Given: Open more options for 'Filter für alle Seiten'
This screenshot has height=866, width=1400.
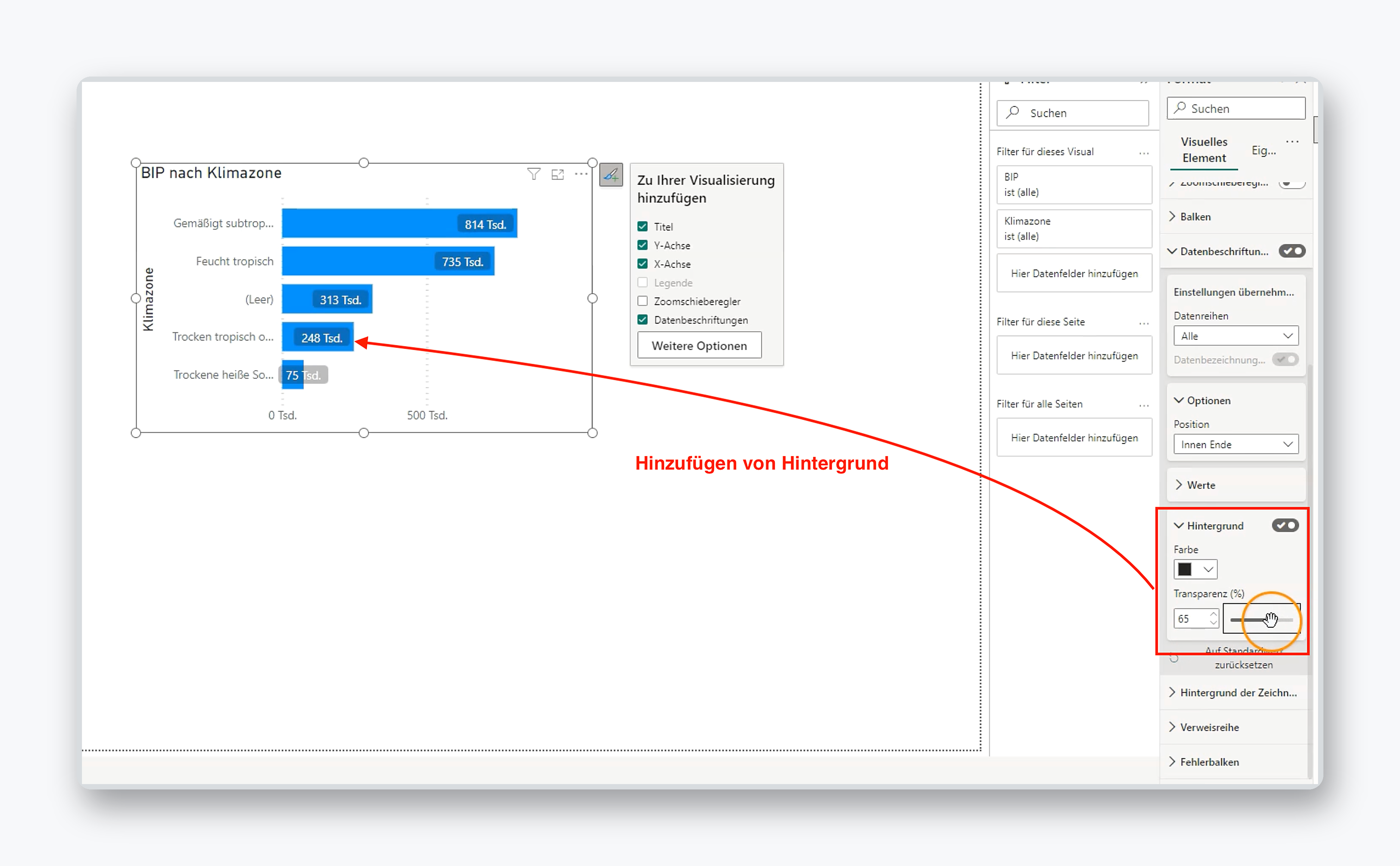Looking at the screenshot, I should (x=1144, y=405).
